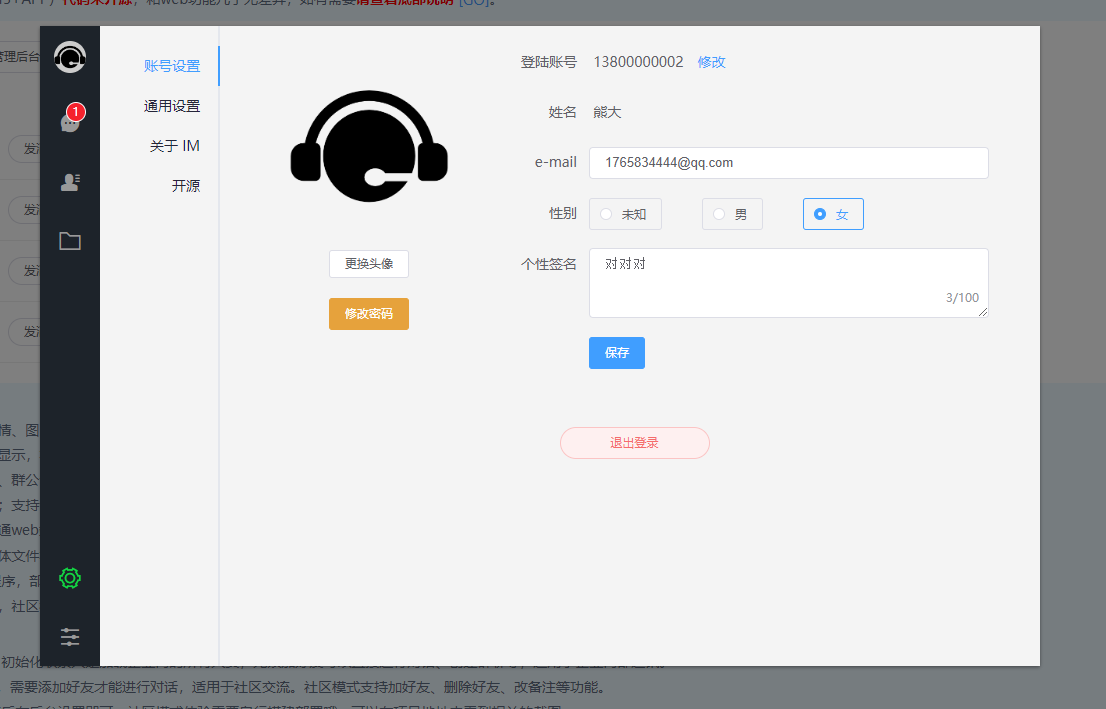Open the 开源 section
Screen dimensions: 1106x709
pos(186,186)
